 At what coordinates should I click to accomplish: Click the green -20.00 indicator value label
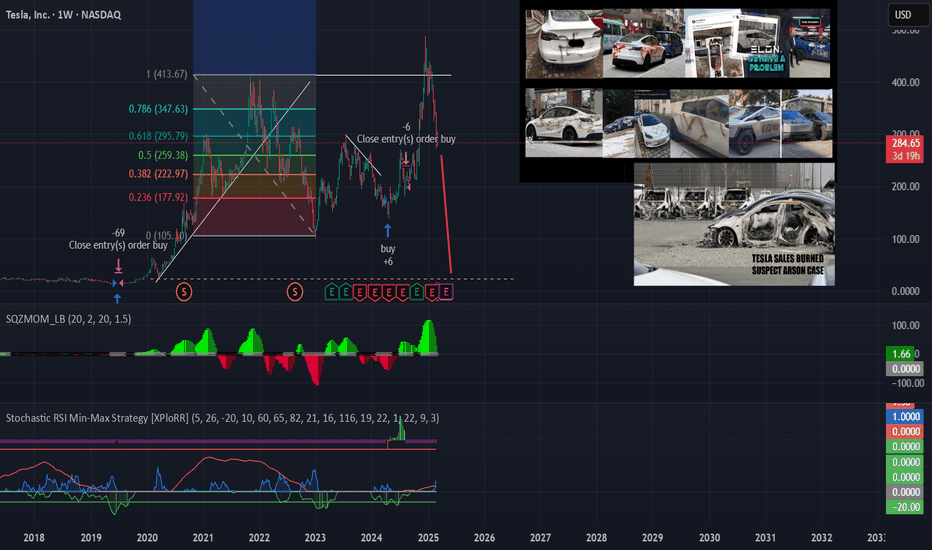[905, 507]
